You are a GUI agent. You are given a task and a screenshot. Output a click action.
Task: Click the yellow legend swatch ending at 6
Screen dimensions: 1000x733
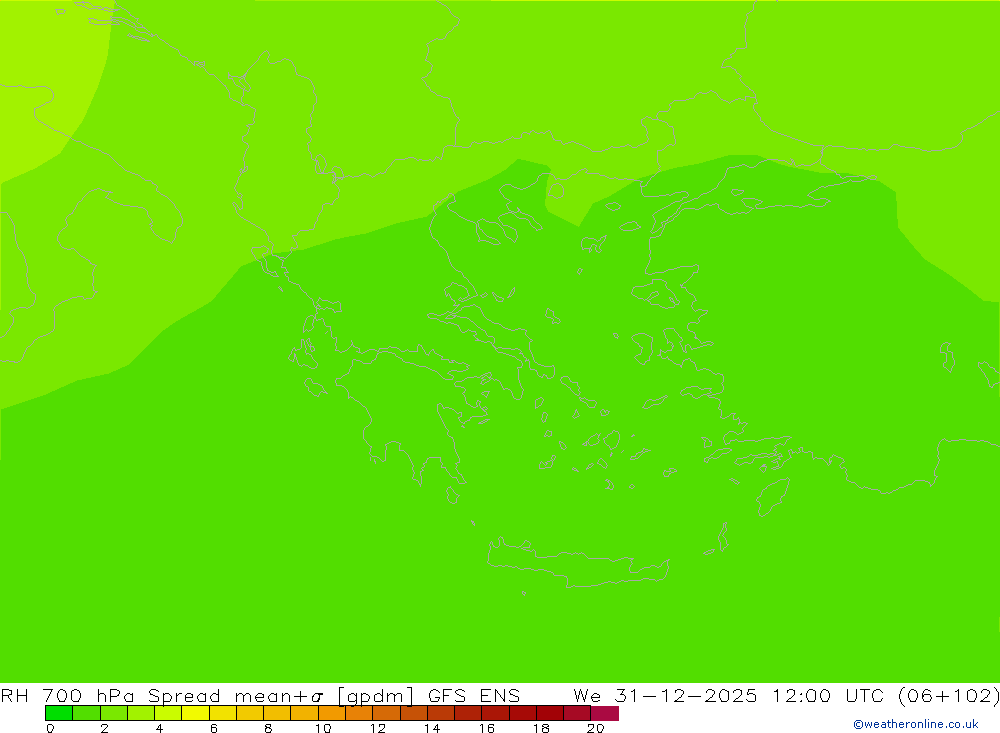(195, 713)
